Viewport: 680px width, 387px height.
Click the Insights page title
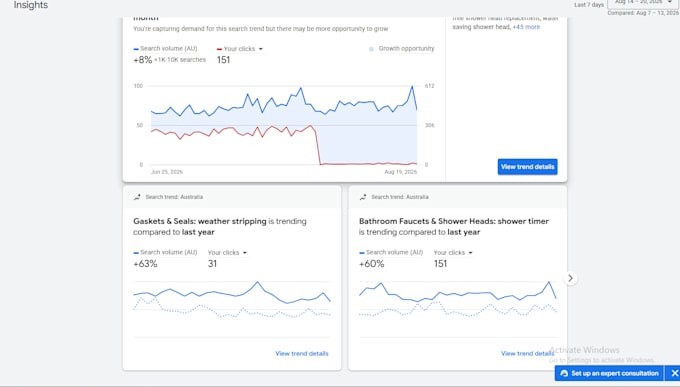(31, 5)
